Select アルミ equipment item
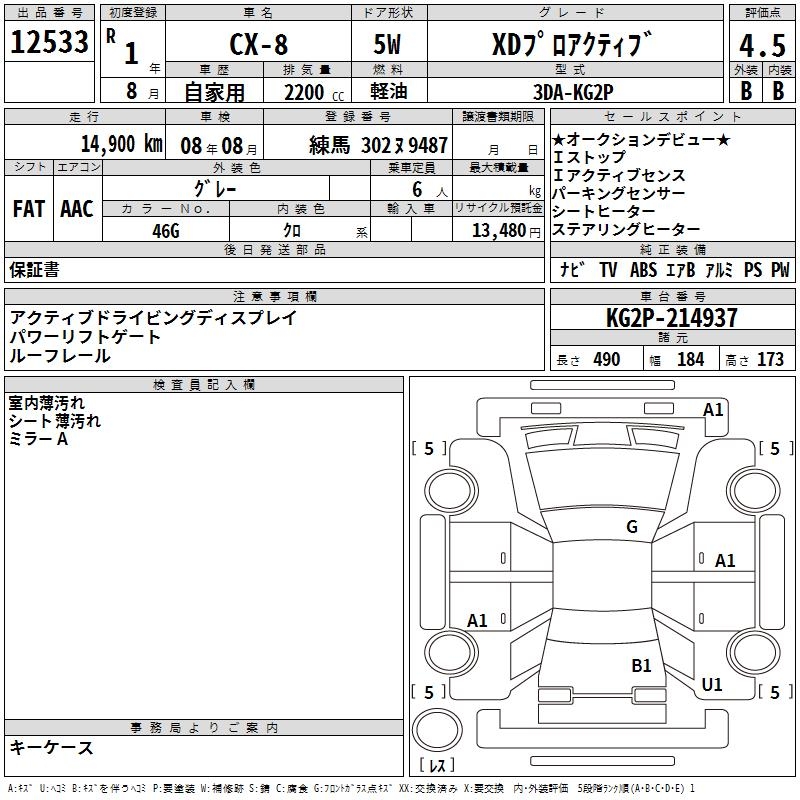Viewport: 800px width, 800px height. coord(719,270)
